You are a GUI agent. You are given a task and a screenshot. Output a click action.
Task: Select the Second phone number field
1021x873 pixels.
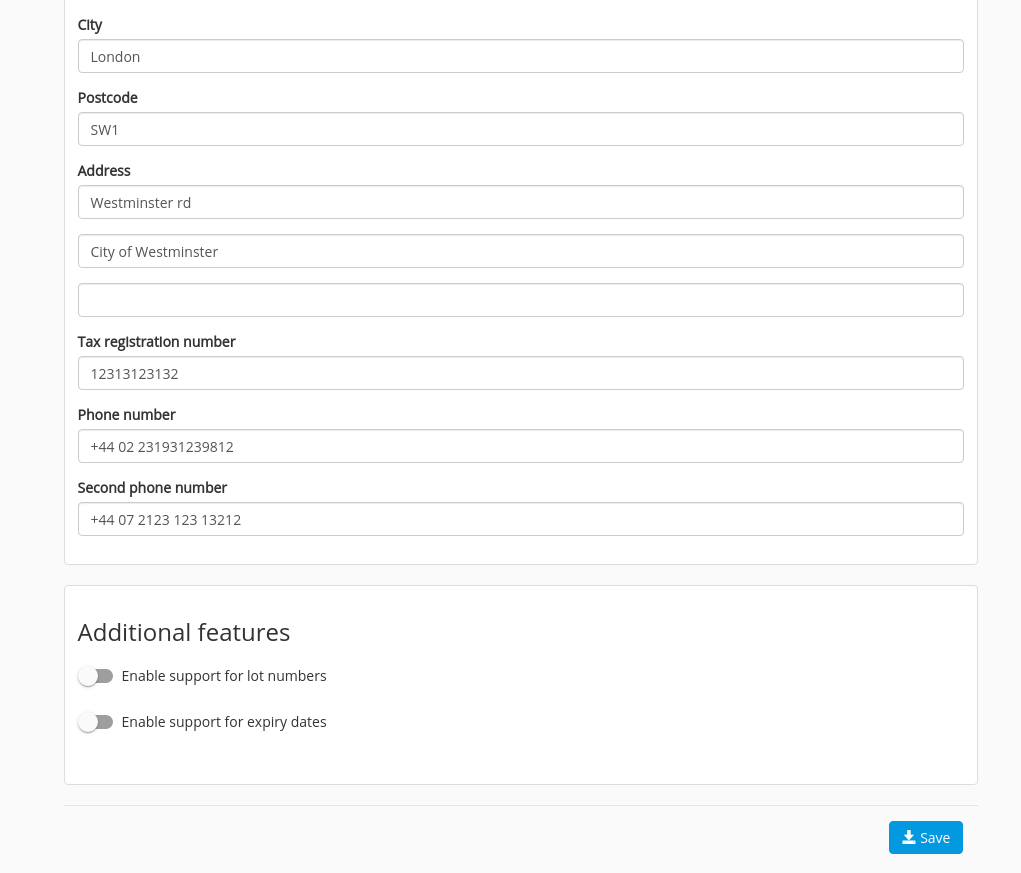521,519
